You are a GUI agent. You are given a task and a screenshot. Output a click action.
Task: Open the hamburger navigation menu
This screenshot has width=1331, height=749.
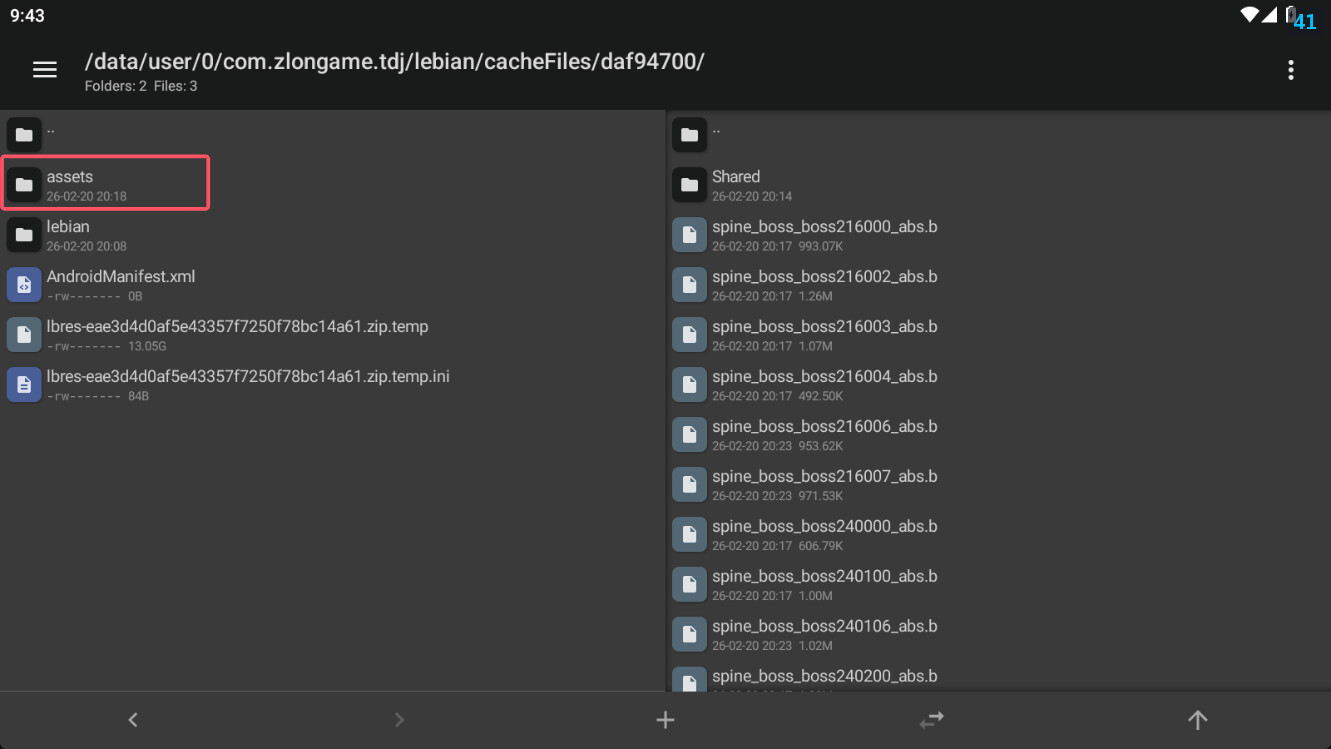click(45, 70)
